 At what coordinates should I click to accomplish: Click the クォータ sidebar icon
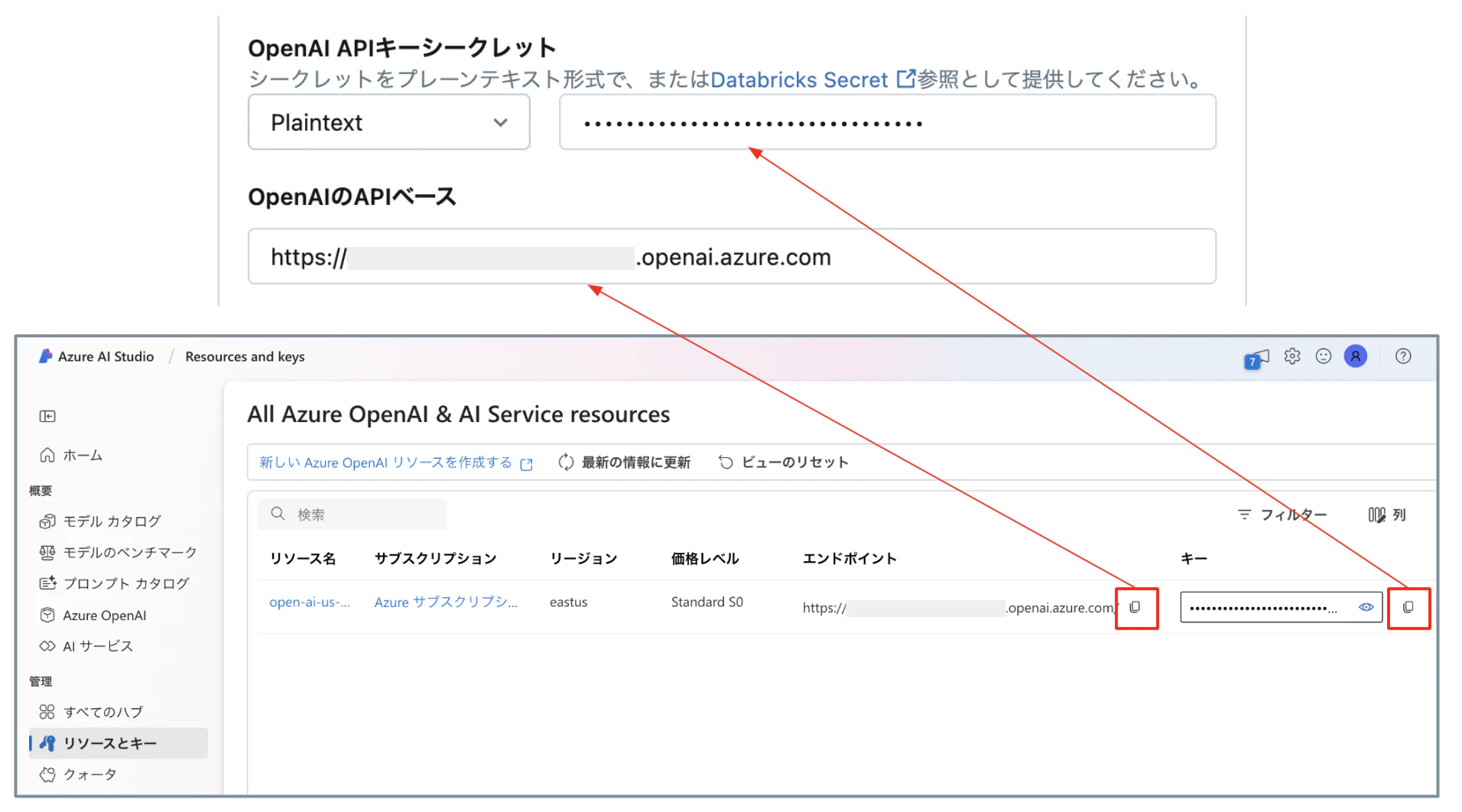(47, 775)
